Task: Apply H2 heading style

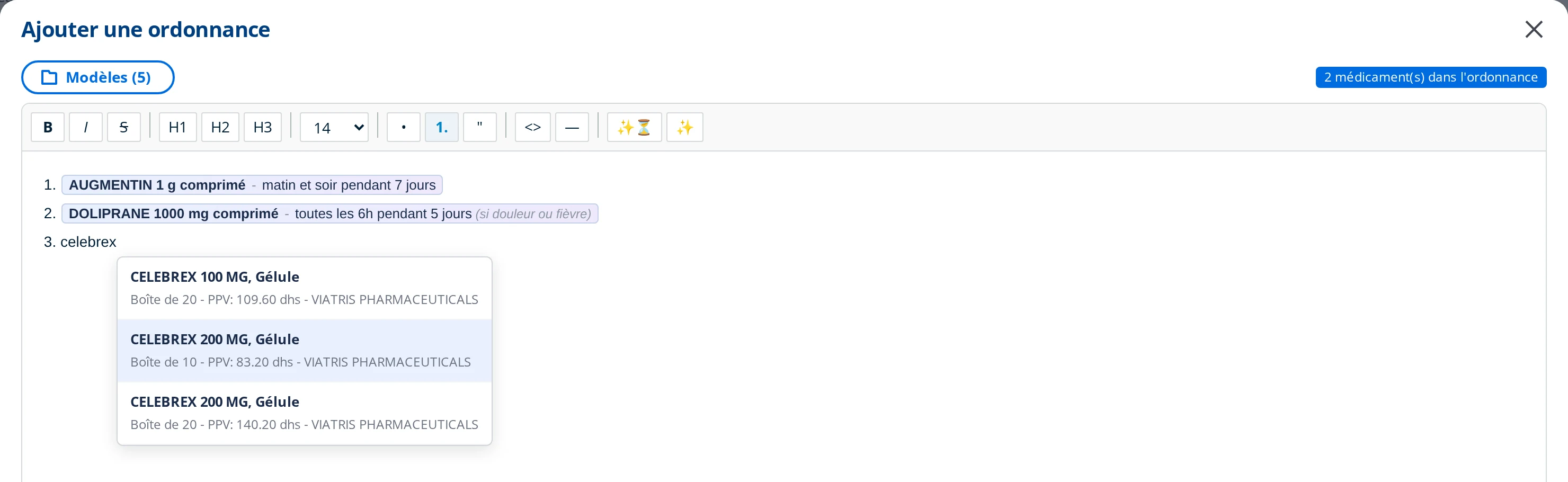Action: (220, 127)
